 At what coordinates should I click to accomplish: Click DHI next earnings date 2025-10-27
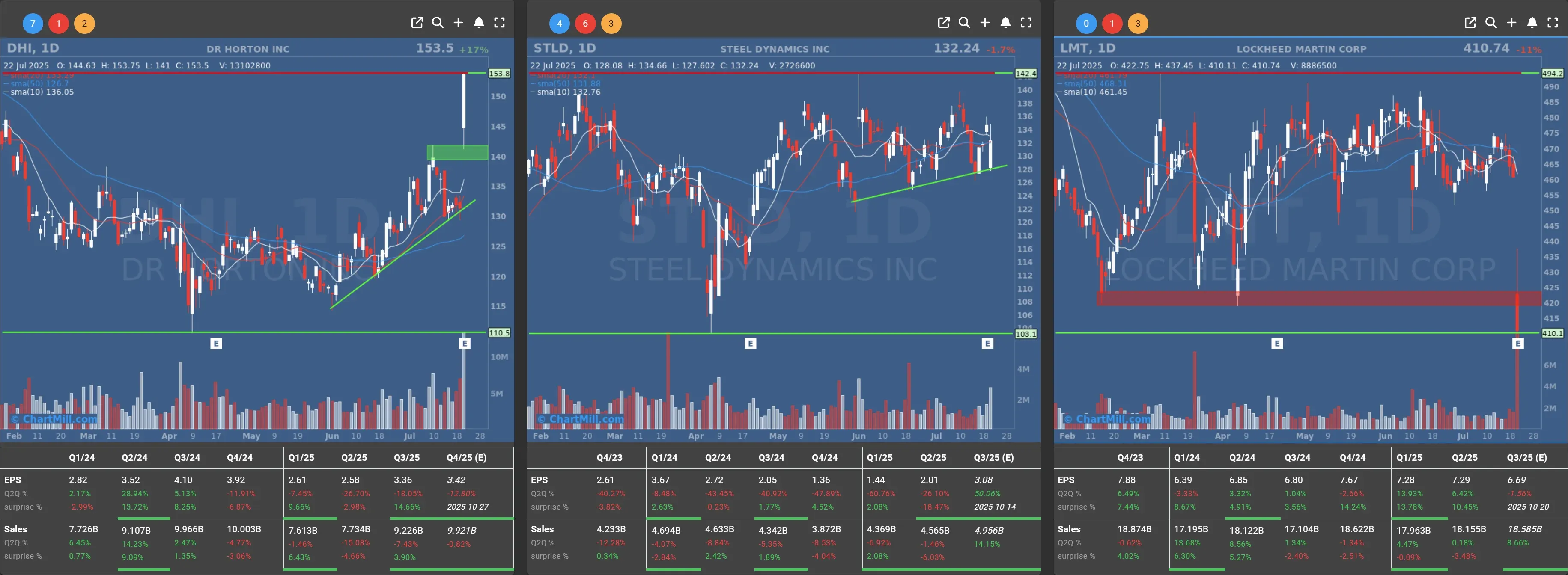[468, 507]
